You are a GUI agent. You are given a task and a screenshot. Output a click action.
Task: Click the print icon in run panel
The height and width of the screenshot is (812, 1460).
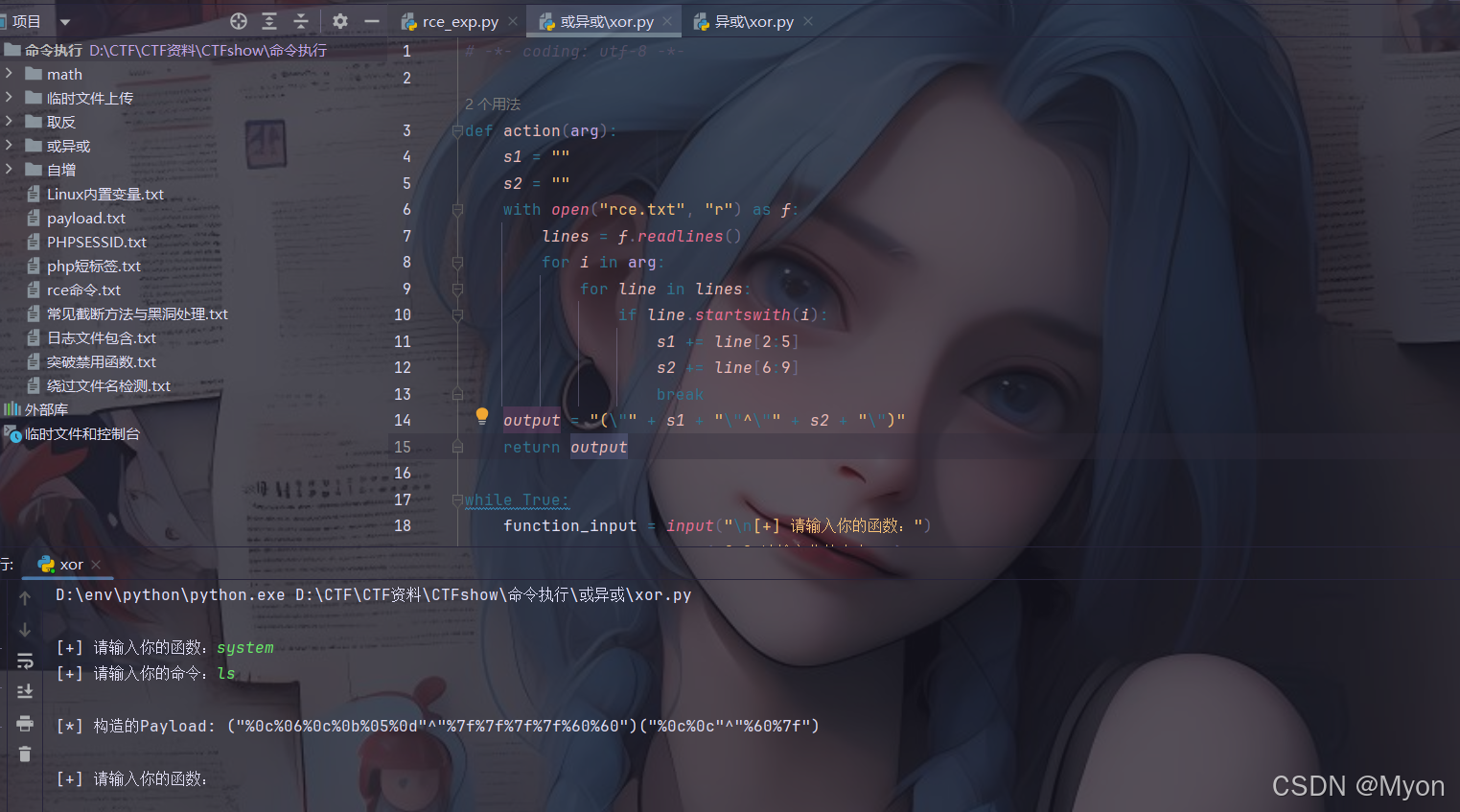25,723
